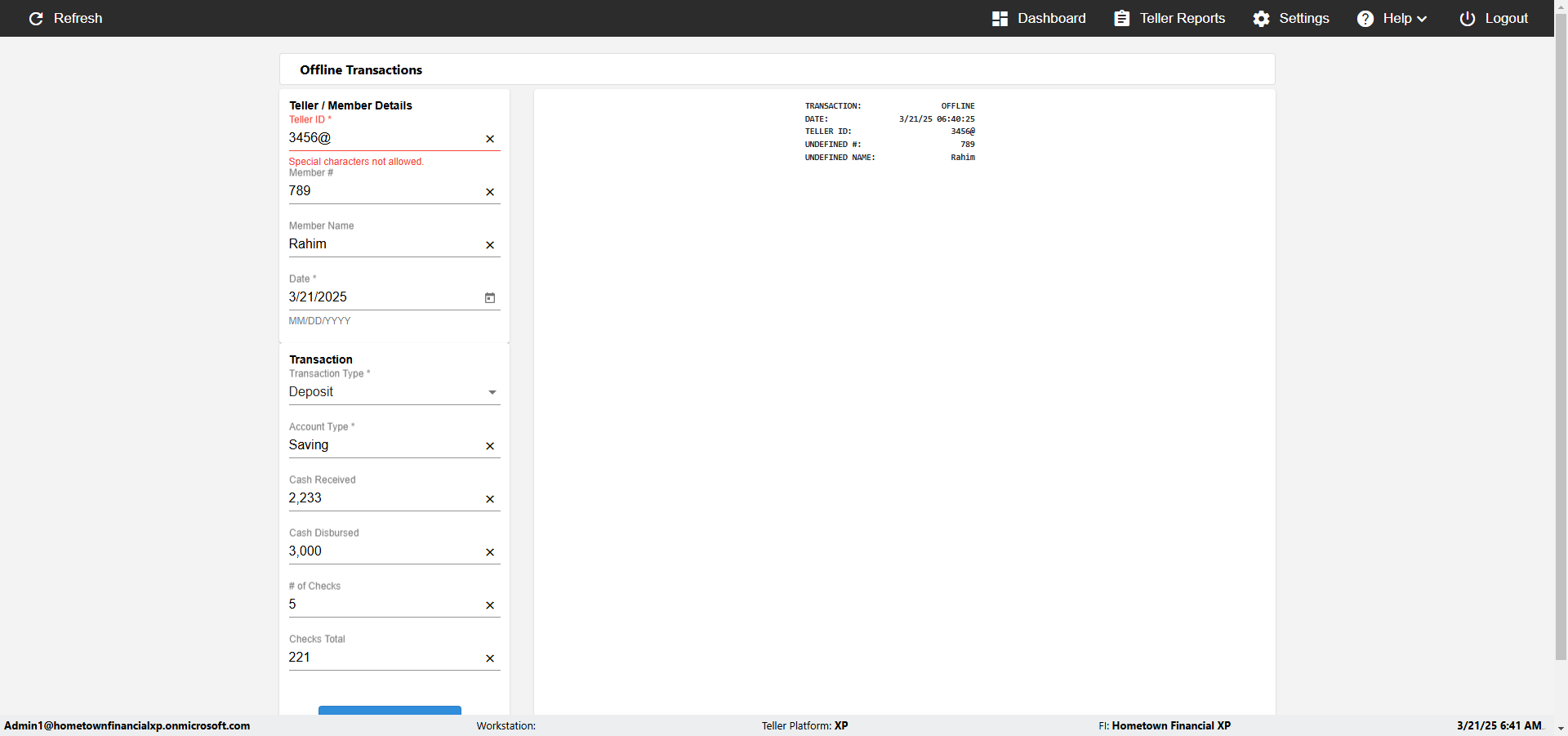Click the '3/21/25 6:41 AM' status time

[x=1499, y=725]
